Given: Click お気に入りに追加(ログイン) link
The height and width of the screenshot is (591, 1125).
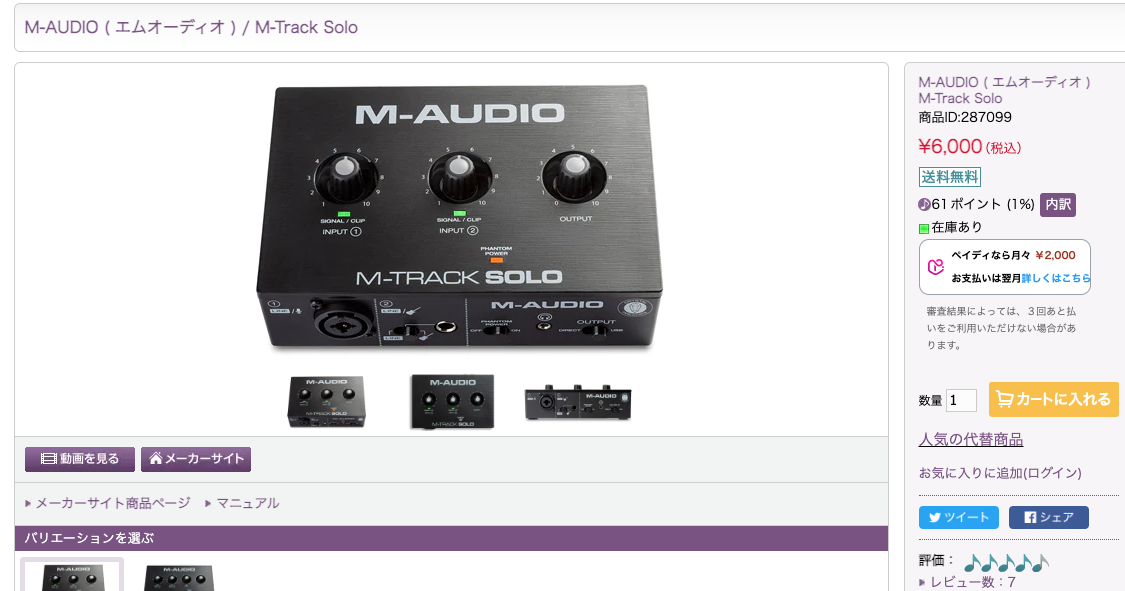Looking at the screenshot, I should [x=1000, y=473].
